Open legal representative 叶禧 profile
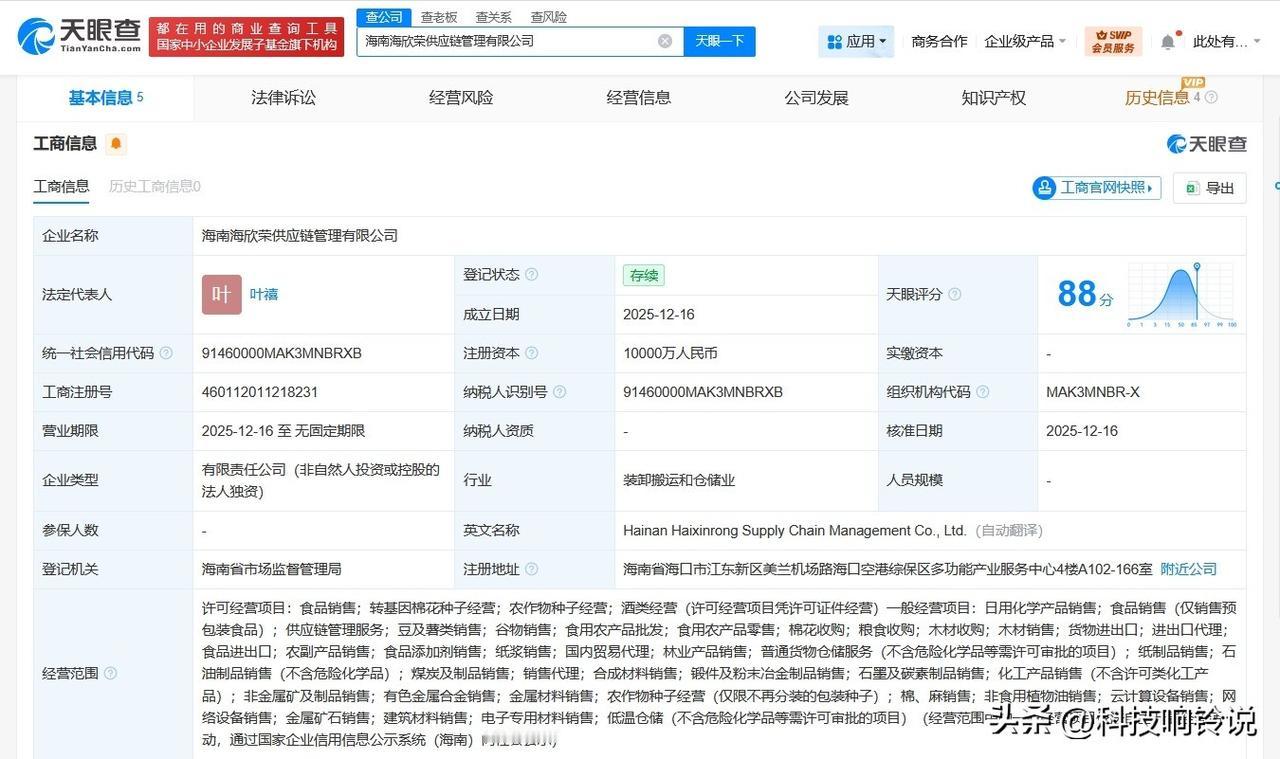The image size is (1280, 759). 263,294
